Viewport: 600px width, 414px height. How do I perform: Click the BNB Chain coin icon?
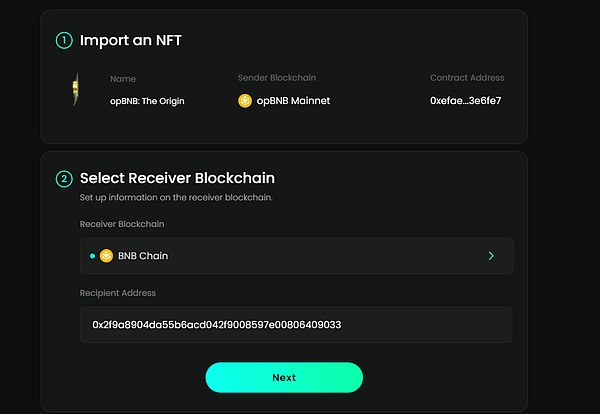pyautogui.click(x=106, y=256)
